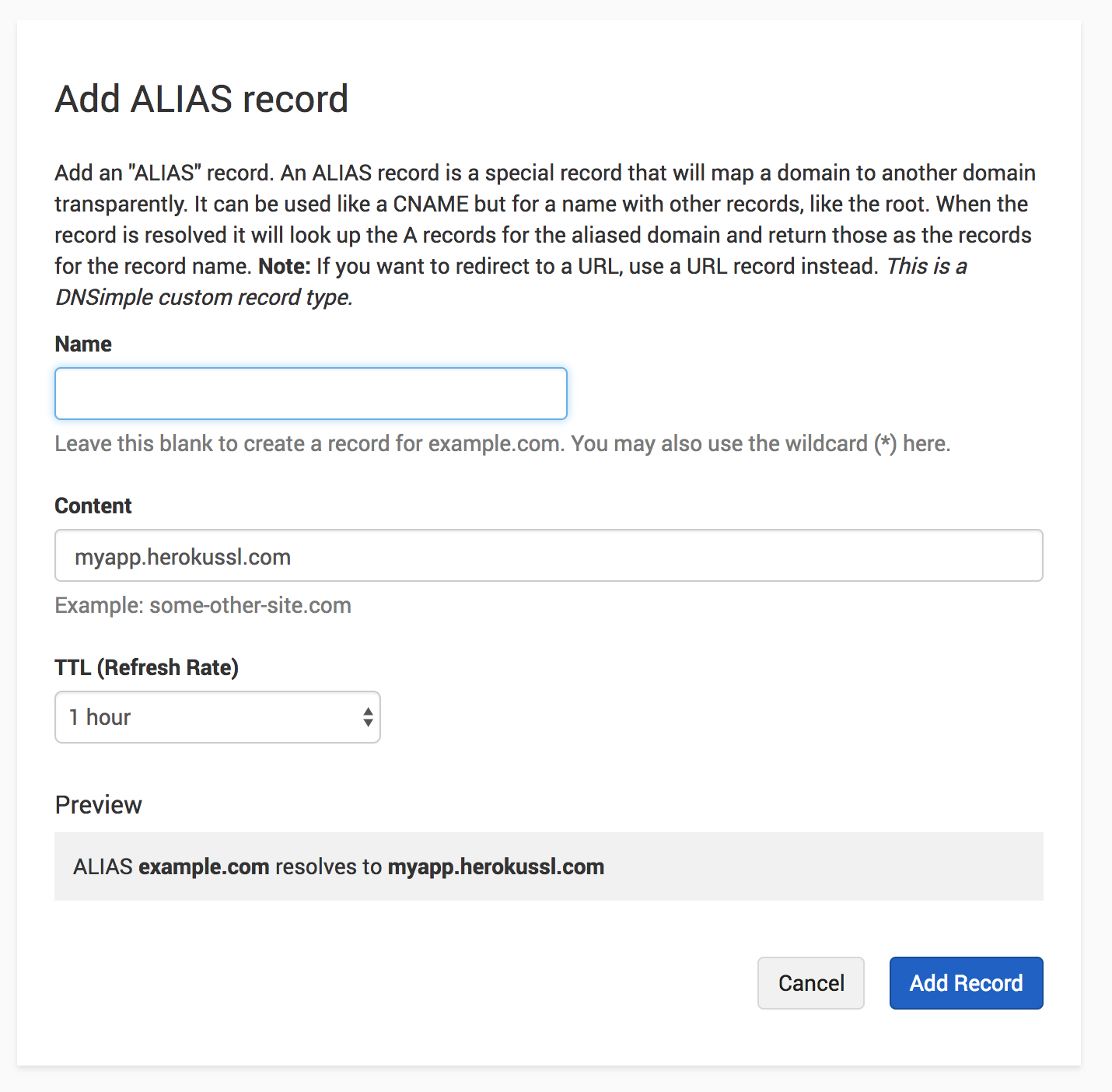
Task: Click the Cancel button
Action: (x=810, y=983)
